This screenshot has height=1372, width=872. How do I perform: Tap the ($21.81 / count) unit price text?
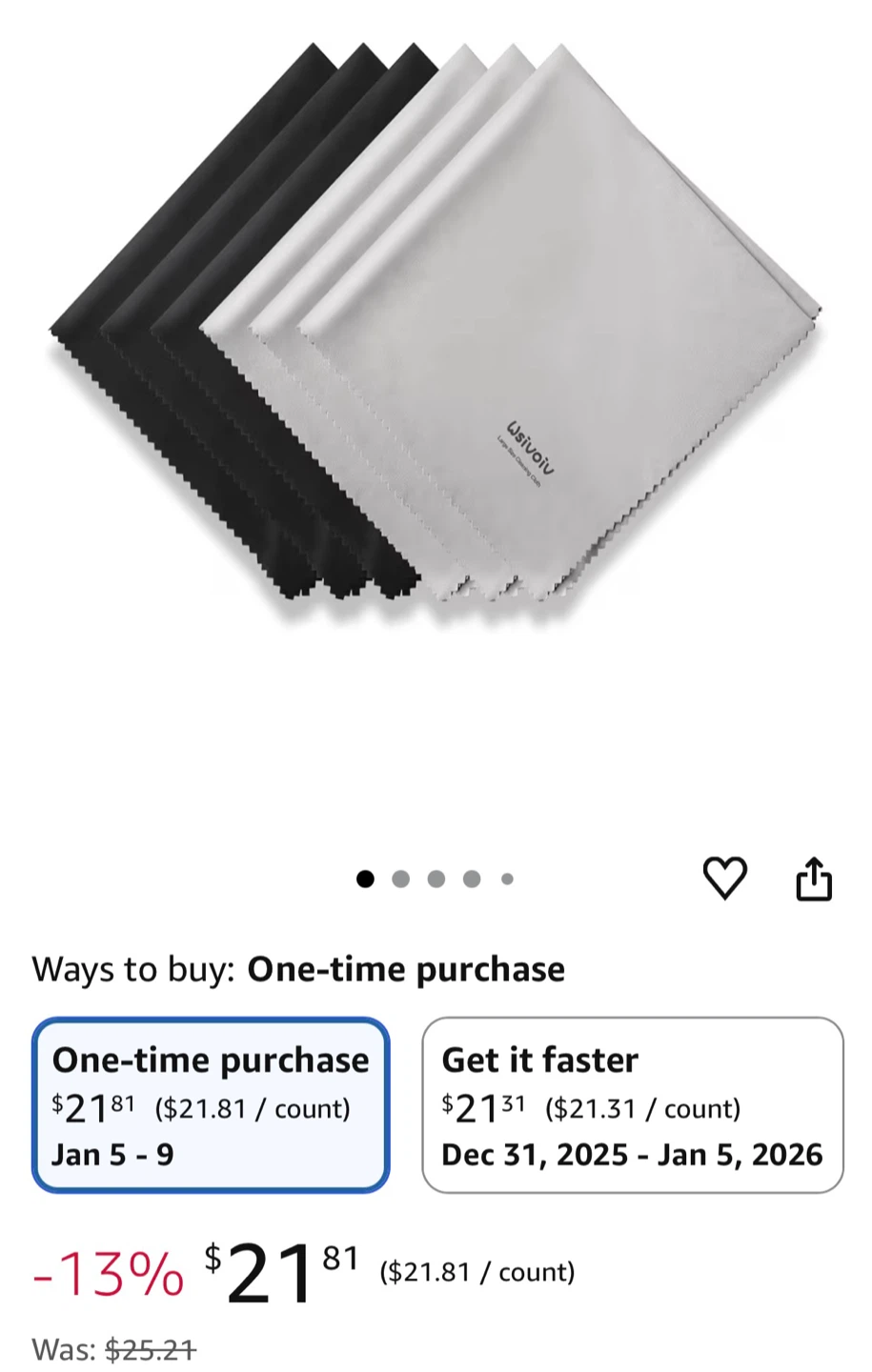[x=477, y=1272]
